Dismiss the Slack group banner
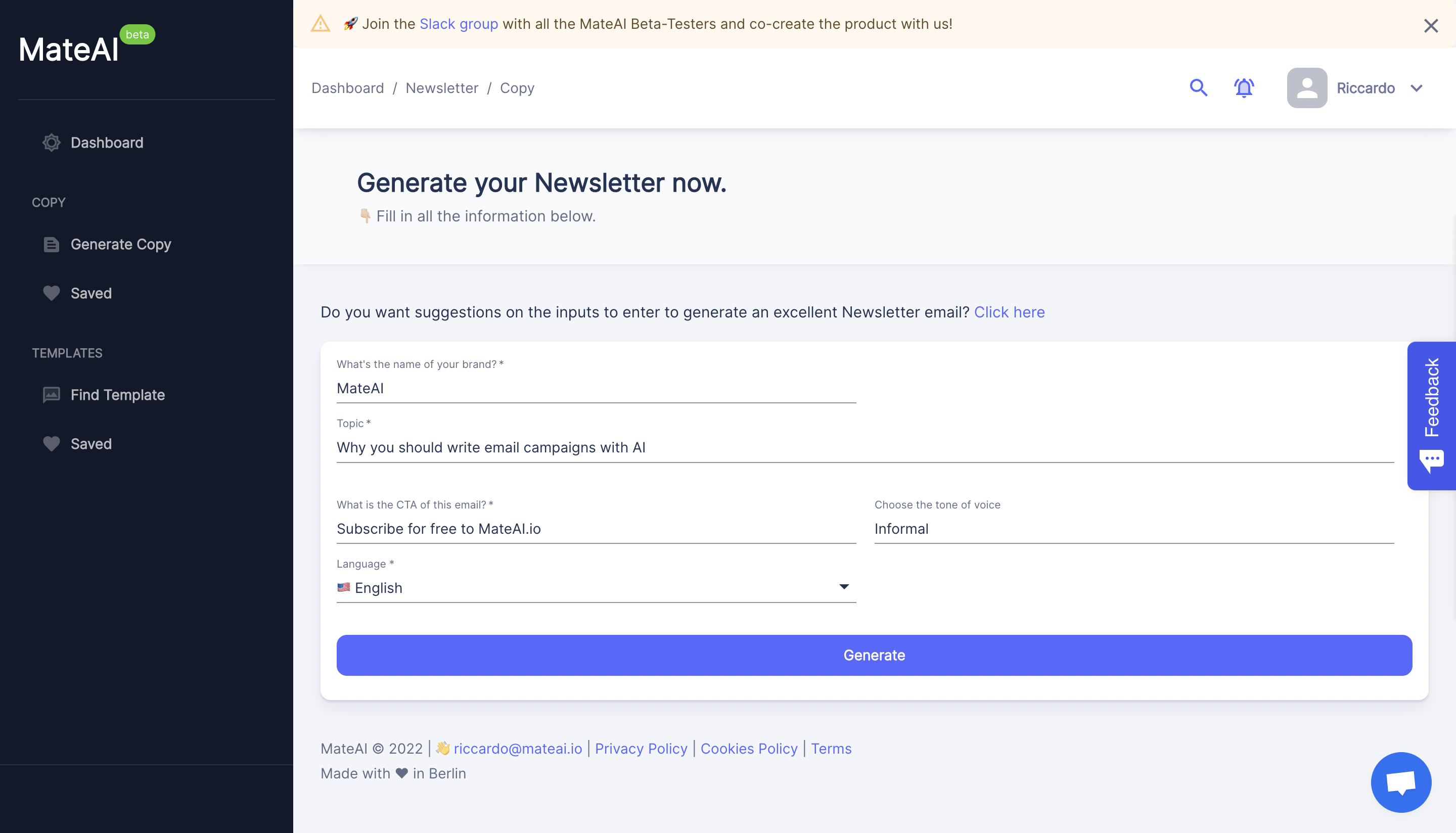This screenshot has width=1456, height=833. coord(1431,25)
